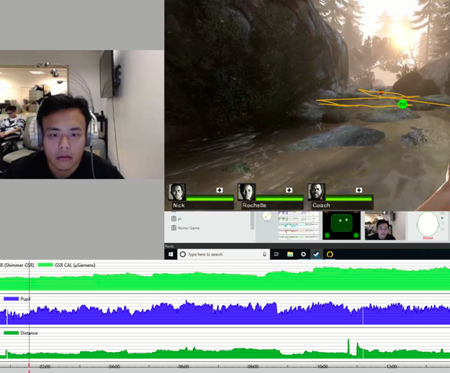The height and width of the screenshot is (373, 450).
Task: Click the medkit icon above Coach's health
Action: [359, 190]
